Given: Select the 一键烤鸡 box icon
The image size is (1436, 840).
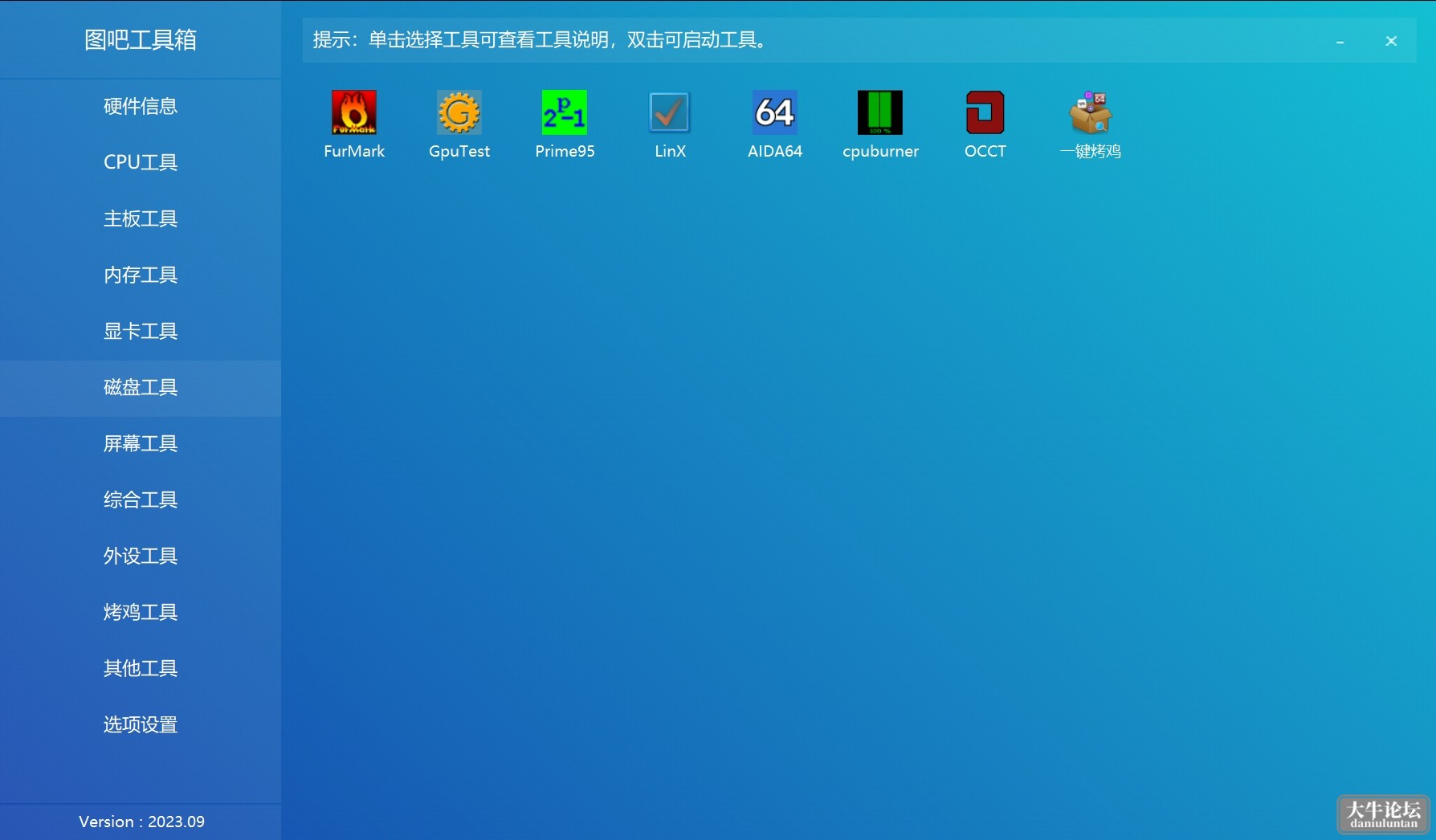Looking at the screenshot, I should [1091, 112].
